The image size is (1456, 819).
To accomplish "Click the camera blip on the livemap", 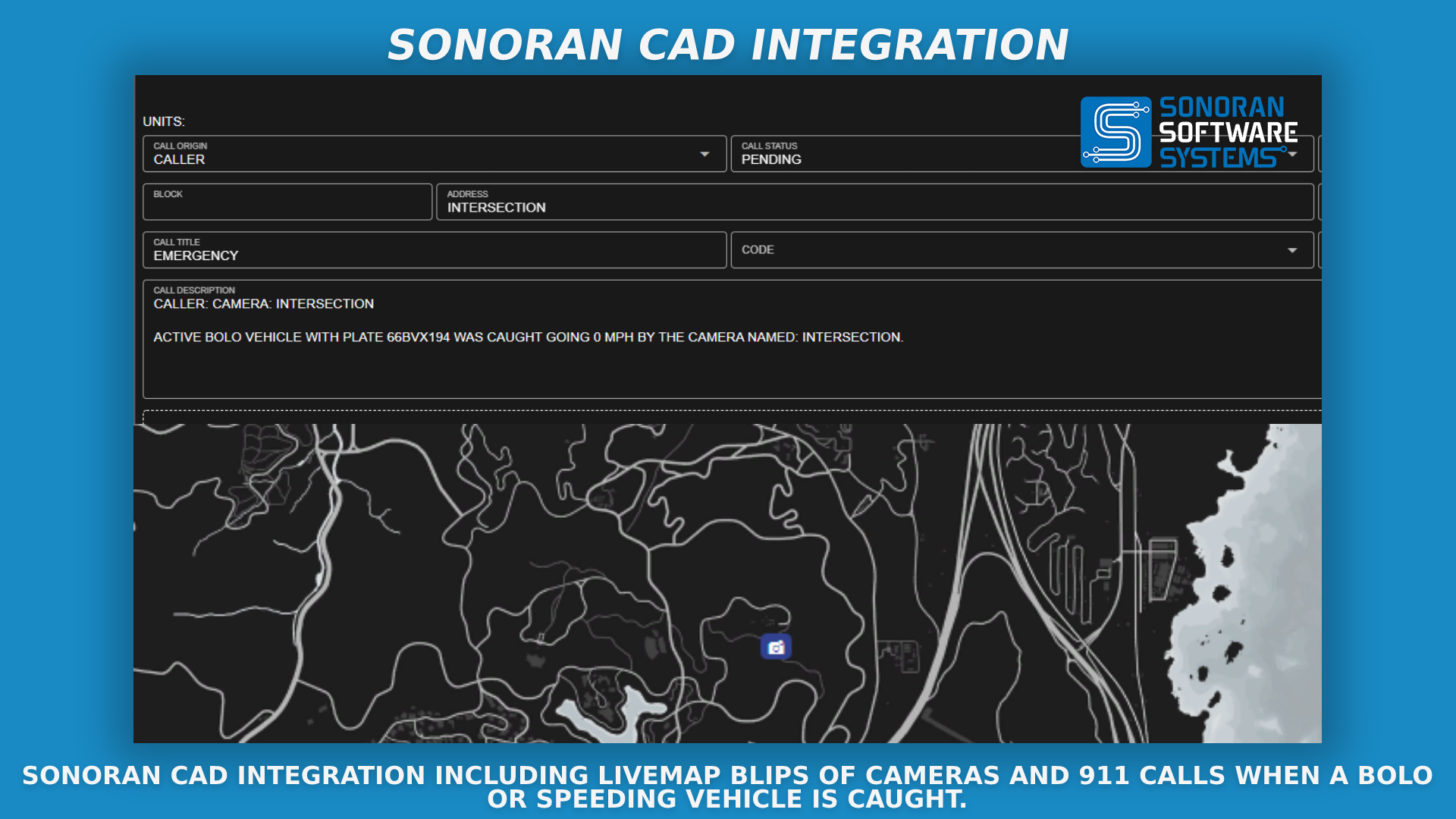I will [776, 647].
